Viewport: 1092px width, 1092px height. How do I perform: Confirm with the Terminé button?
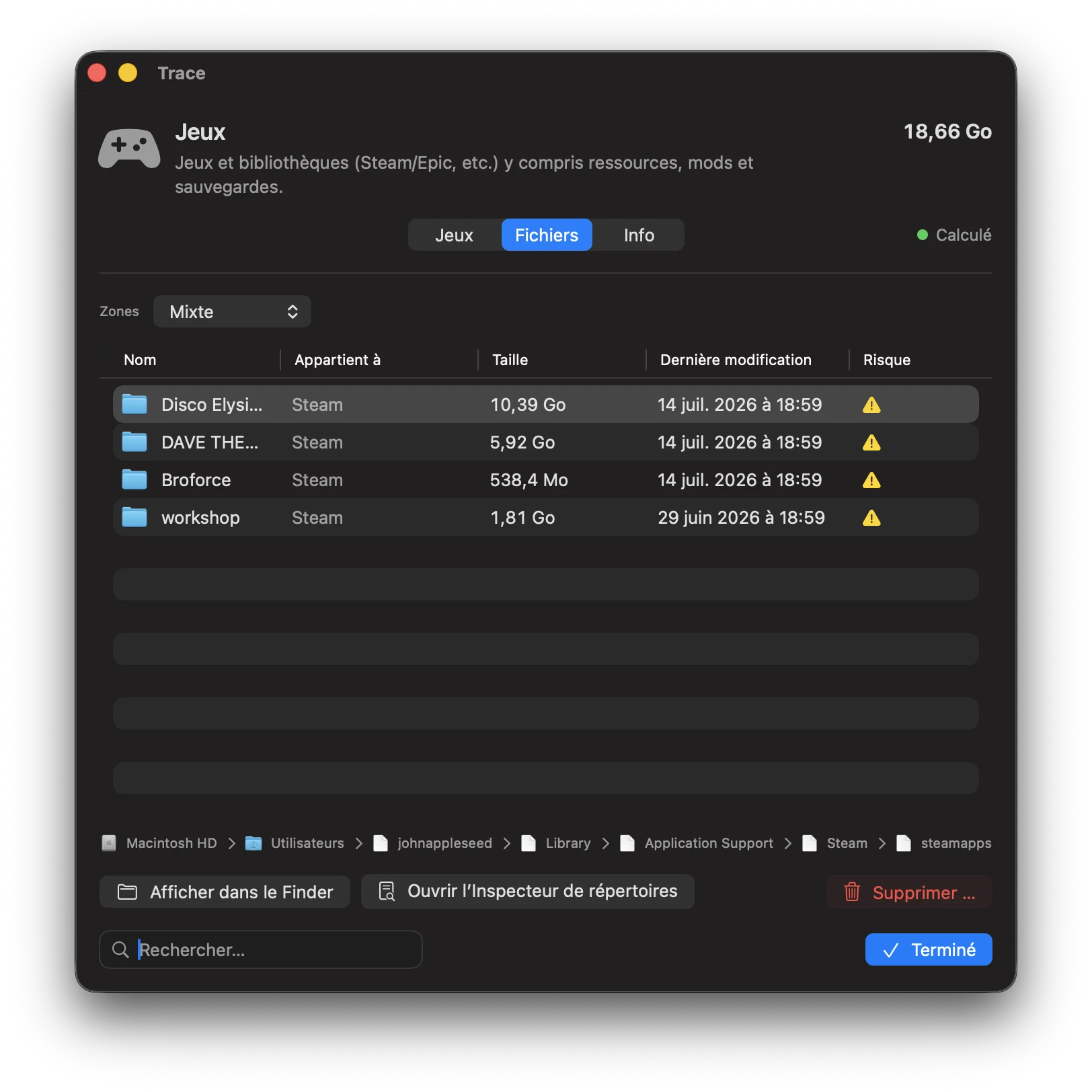click(x=929, y=949)
